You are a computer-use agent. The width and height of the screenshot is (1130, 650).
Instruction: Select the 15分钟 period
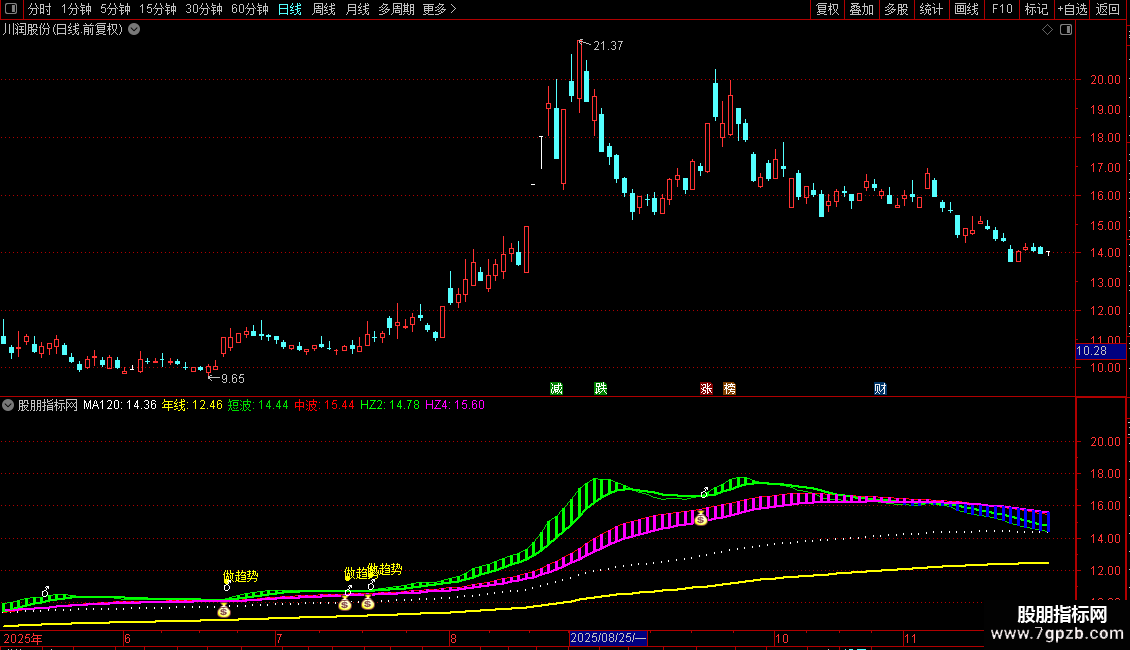(158, 9)
